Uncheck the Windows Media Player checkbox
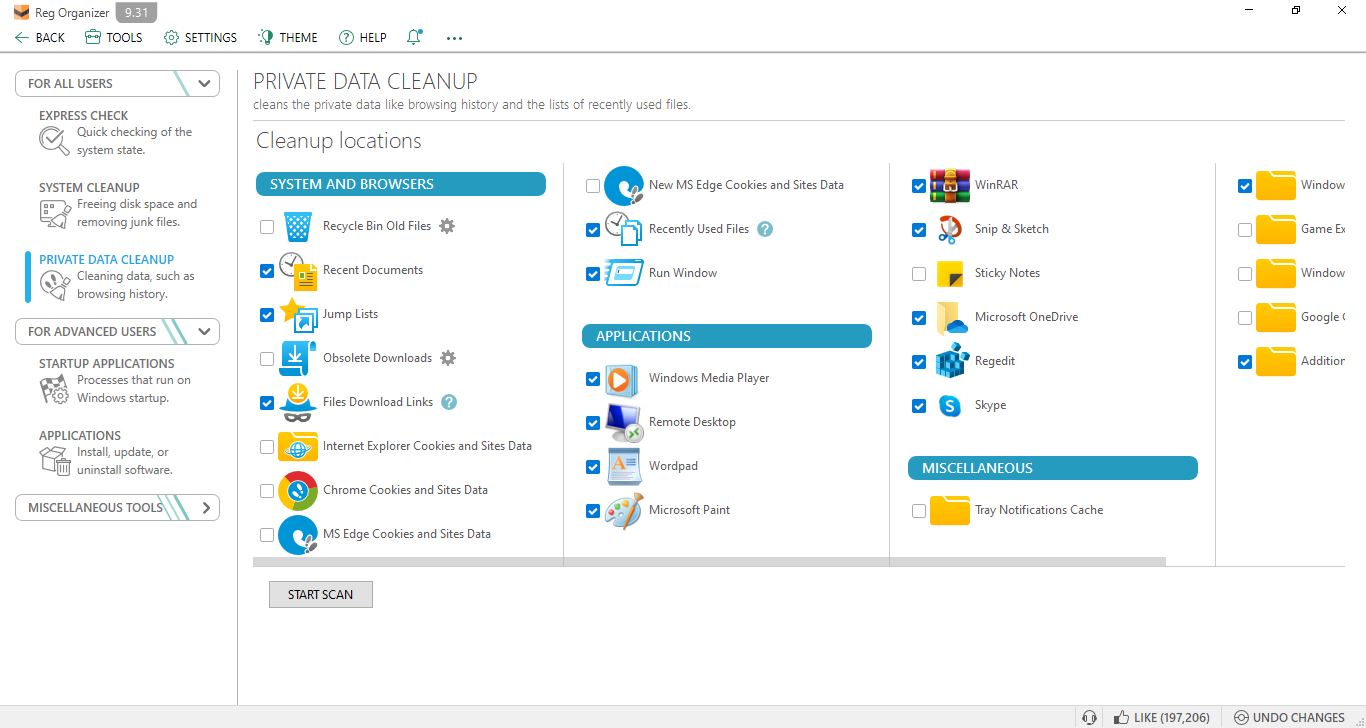Screen dimensions: 1366x728 click(593, 379)
